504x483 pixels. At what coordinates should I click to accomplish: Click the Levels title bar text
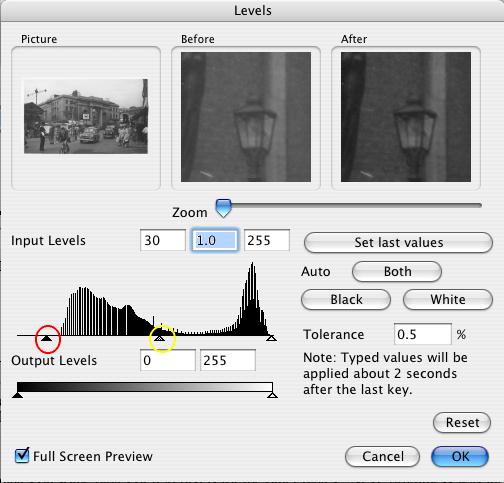click(253, 10)
